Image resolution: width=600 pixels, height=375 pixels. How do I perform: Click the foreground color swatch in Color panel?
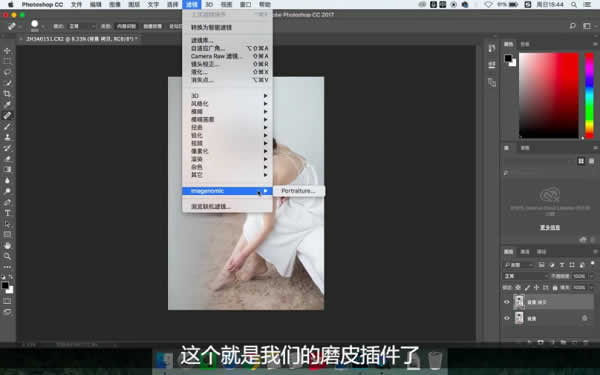(508, 58)
